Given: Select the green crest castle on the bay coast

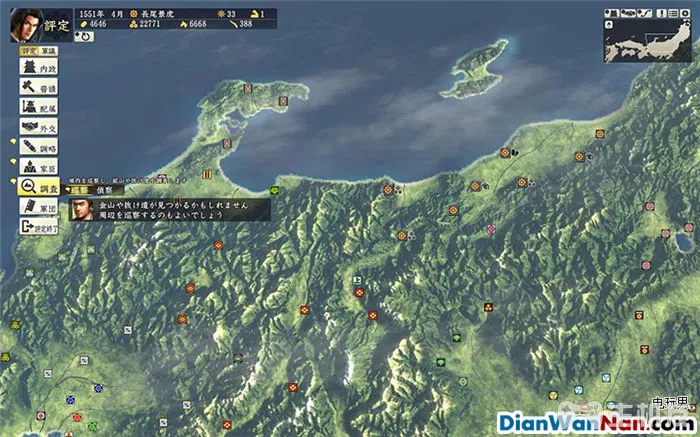Looking at the screenshot, I should pyautogui.click(x=275, y=190).
